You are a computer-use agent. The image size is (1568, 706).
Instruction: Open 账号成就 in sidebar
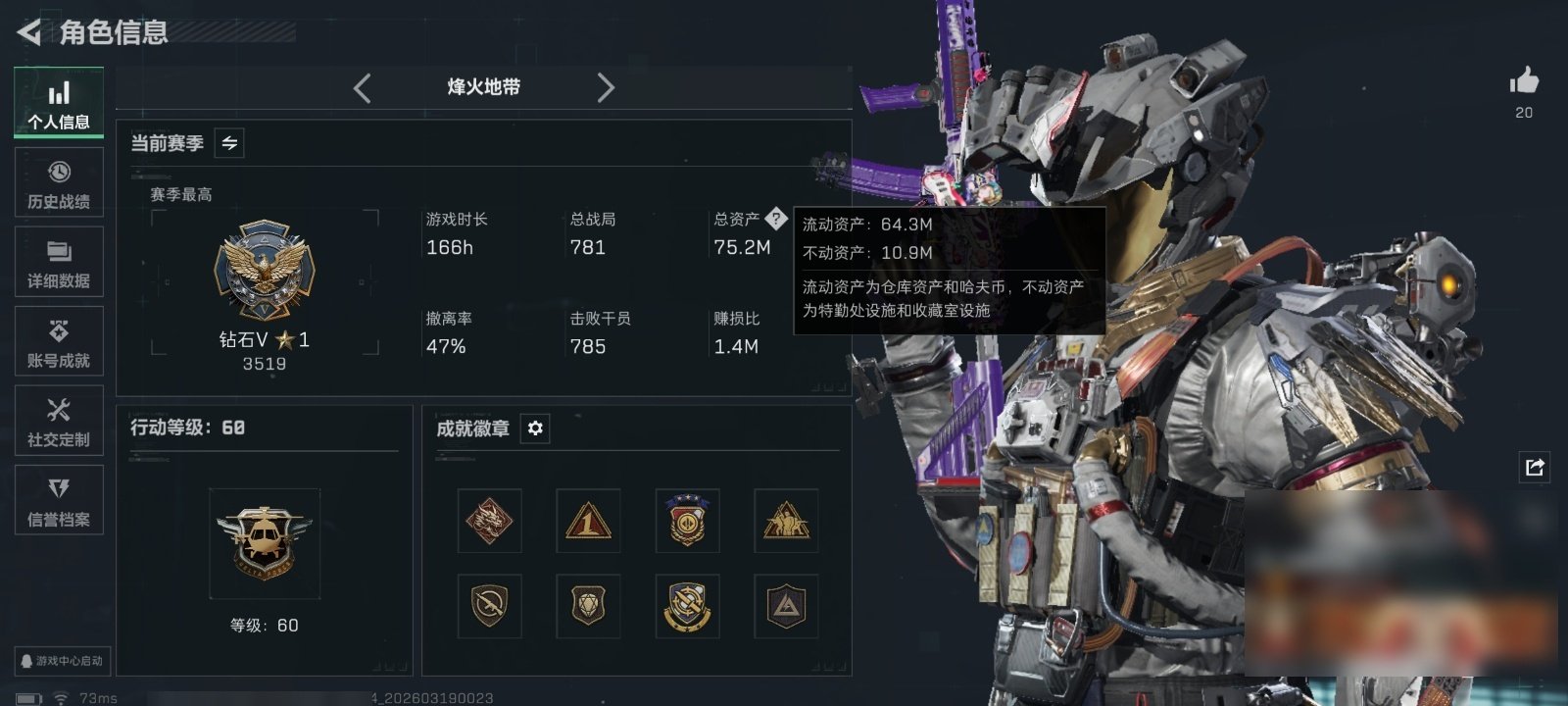click(59, 341)
